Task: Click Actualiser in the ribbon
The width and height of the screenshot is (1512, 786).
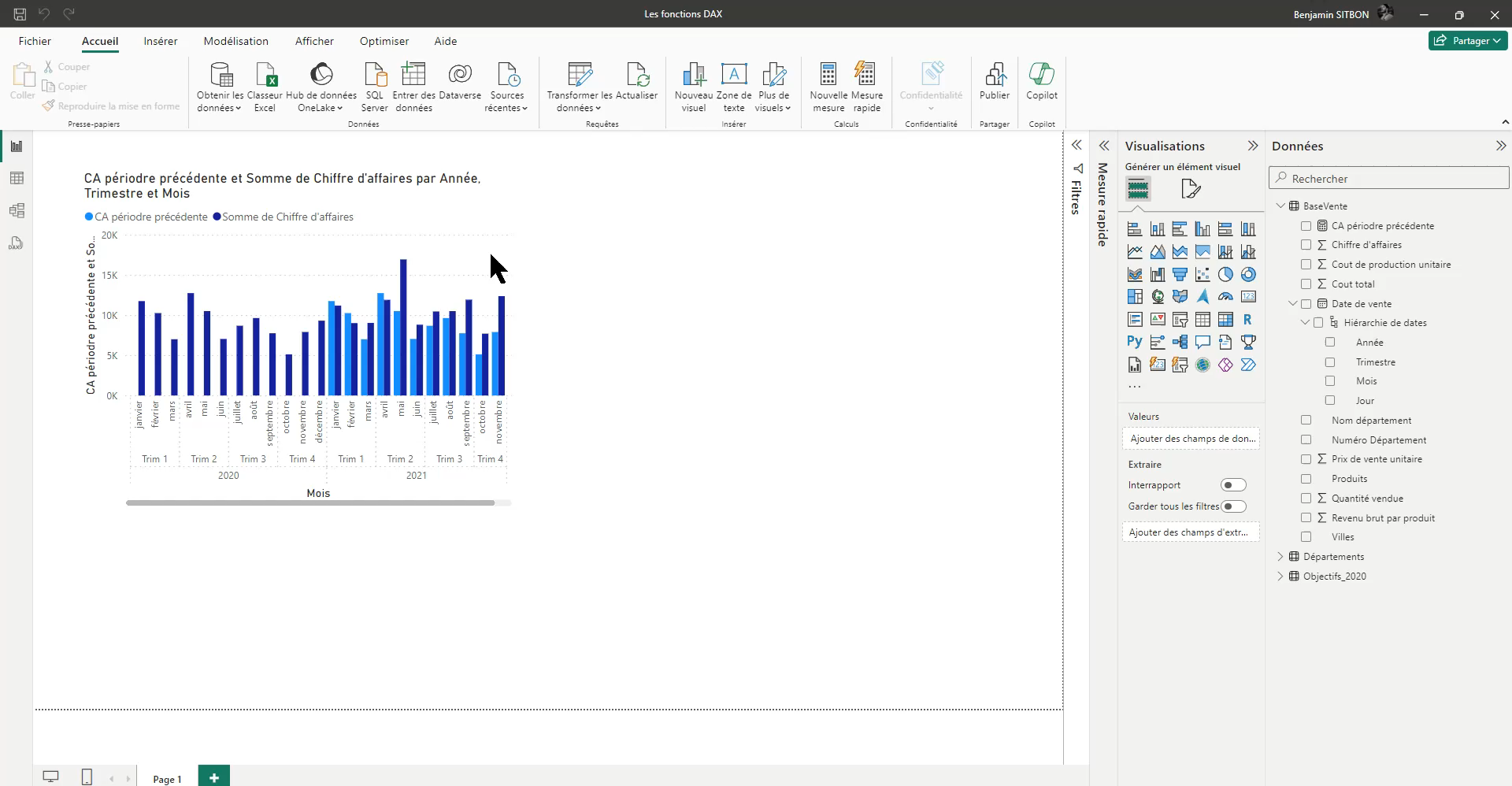Action: [636, 82]
